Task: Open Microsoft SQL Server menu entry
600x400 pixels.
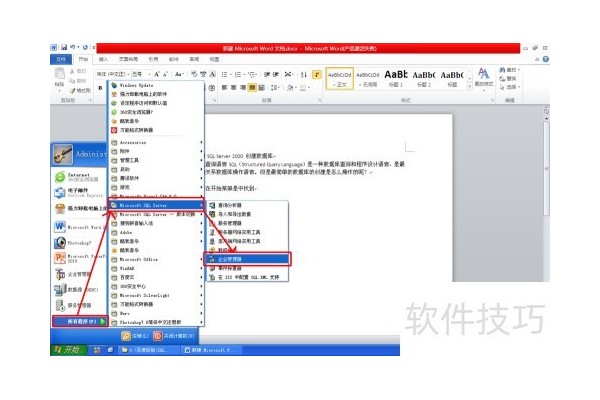Action: [x=157, y=205]
